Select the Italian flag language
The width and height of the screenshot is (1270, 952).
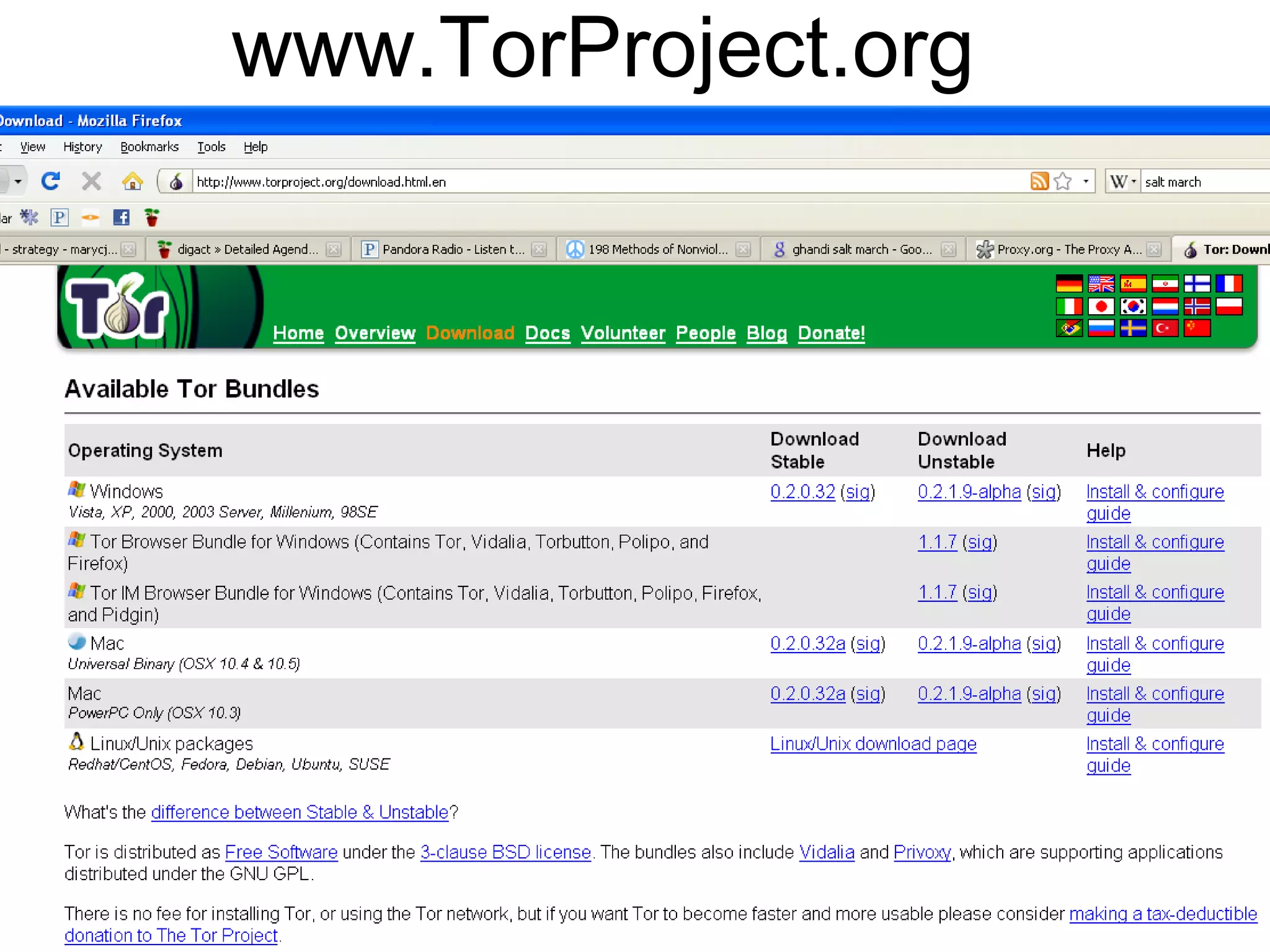point(1069,306)
